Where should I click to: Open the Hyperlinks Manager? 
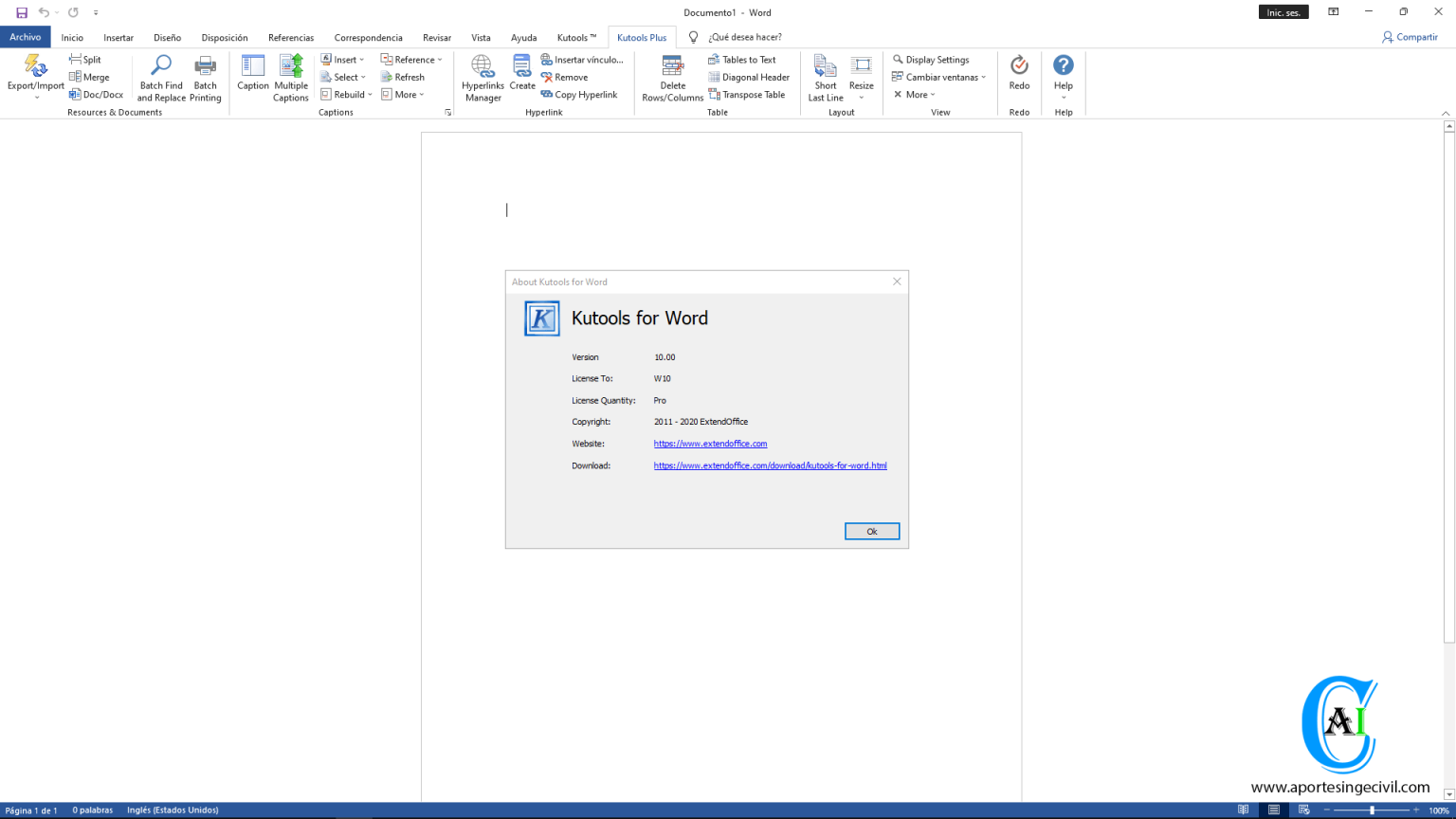(482, 78)
